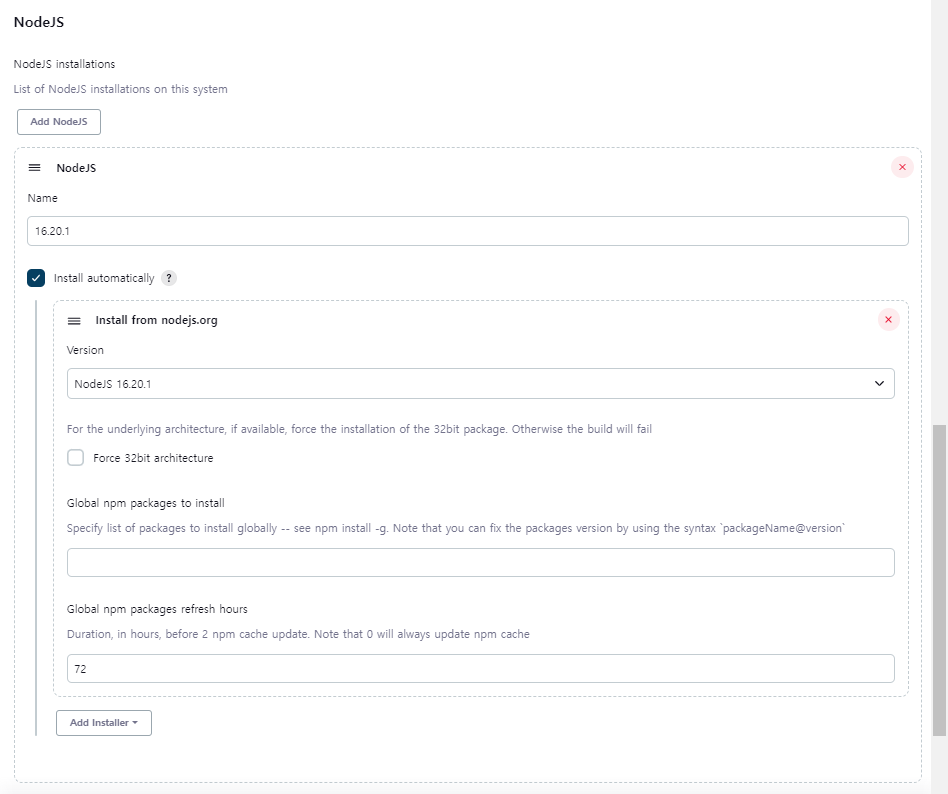Uncheck Install automatically checkbox

pyautogui.click(x=36, y=278)
